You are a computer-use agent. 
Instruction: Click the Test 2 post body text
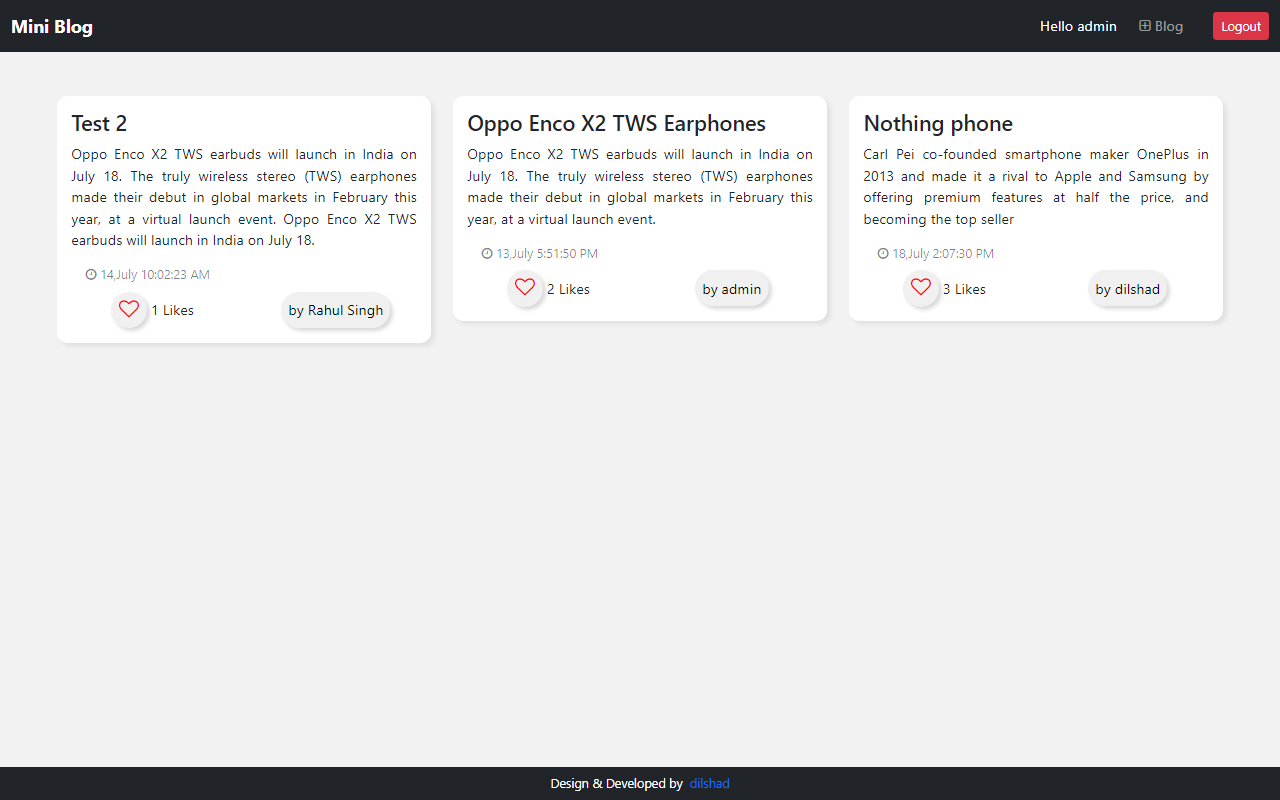(x=244, y=197)
